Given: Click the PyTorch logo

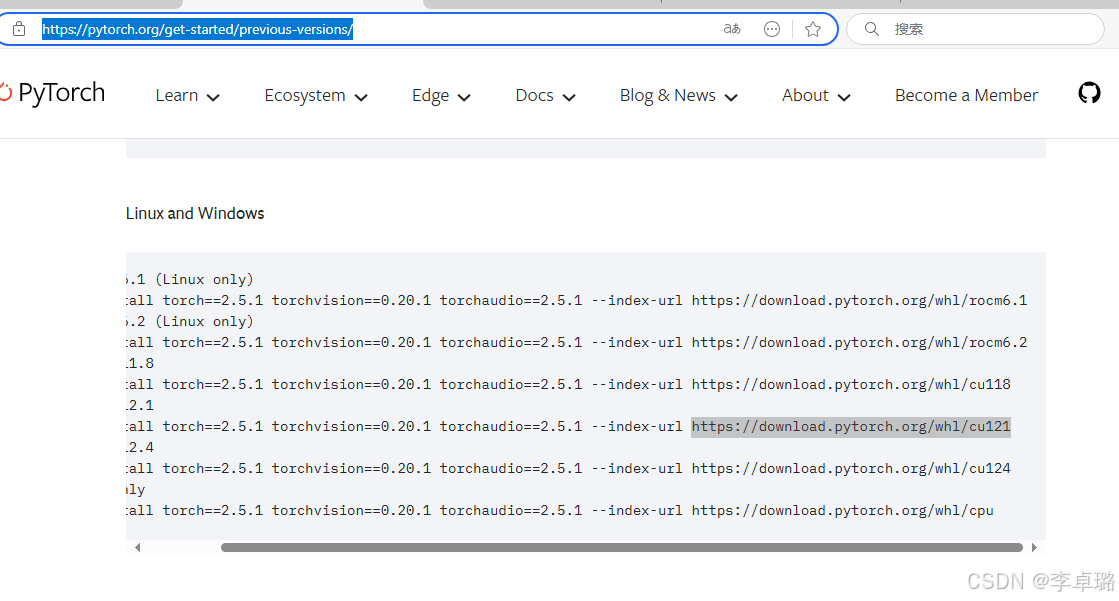Looking at the screenshot, I should point(53,94).
